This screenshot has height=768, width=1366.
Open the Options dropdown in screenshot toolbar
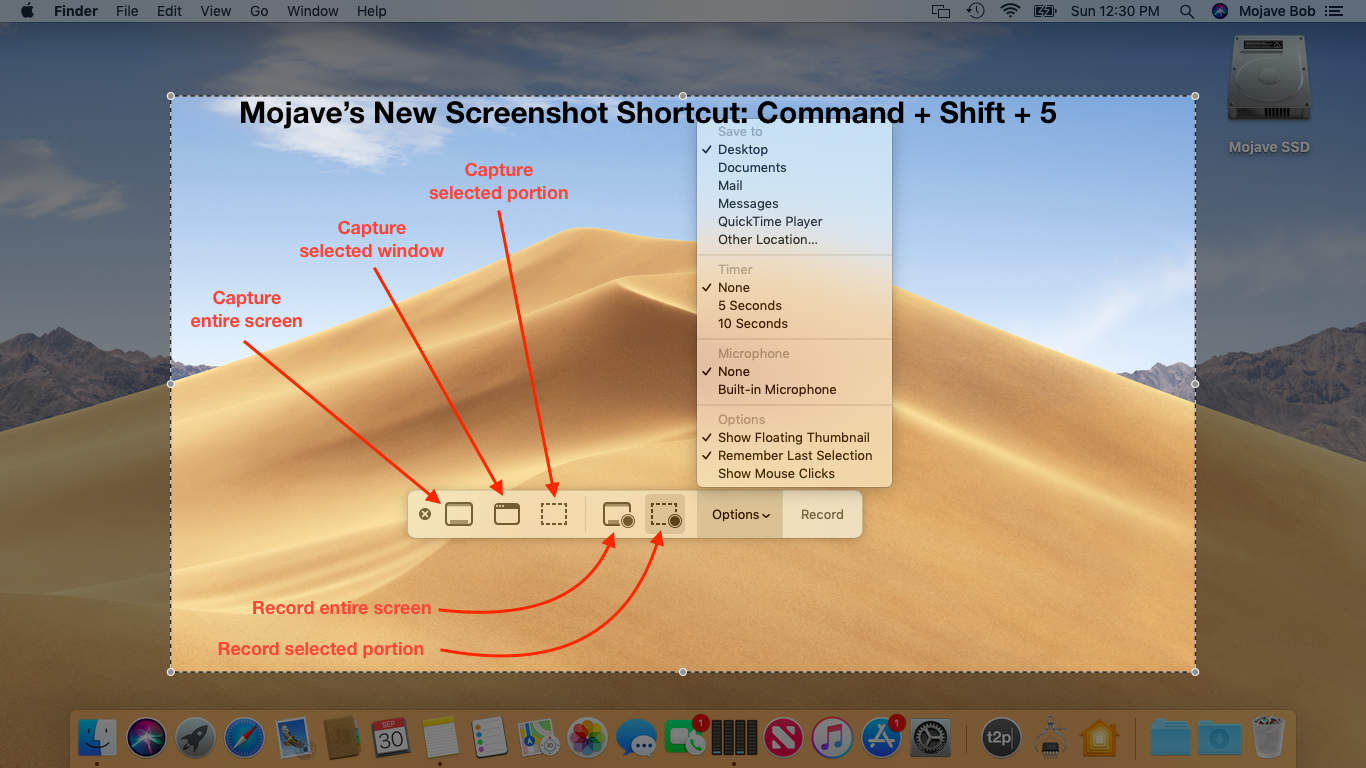(x=741, y=514)
